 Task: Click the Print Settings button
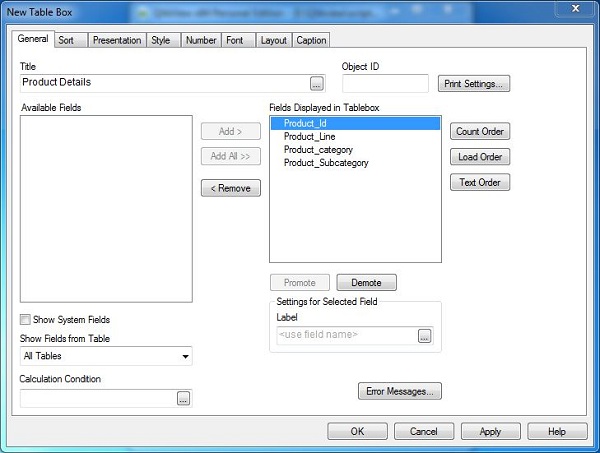474,83
